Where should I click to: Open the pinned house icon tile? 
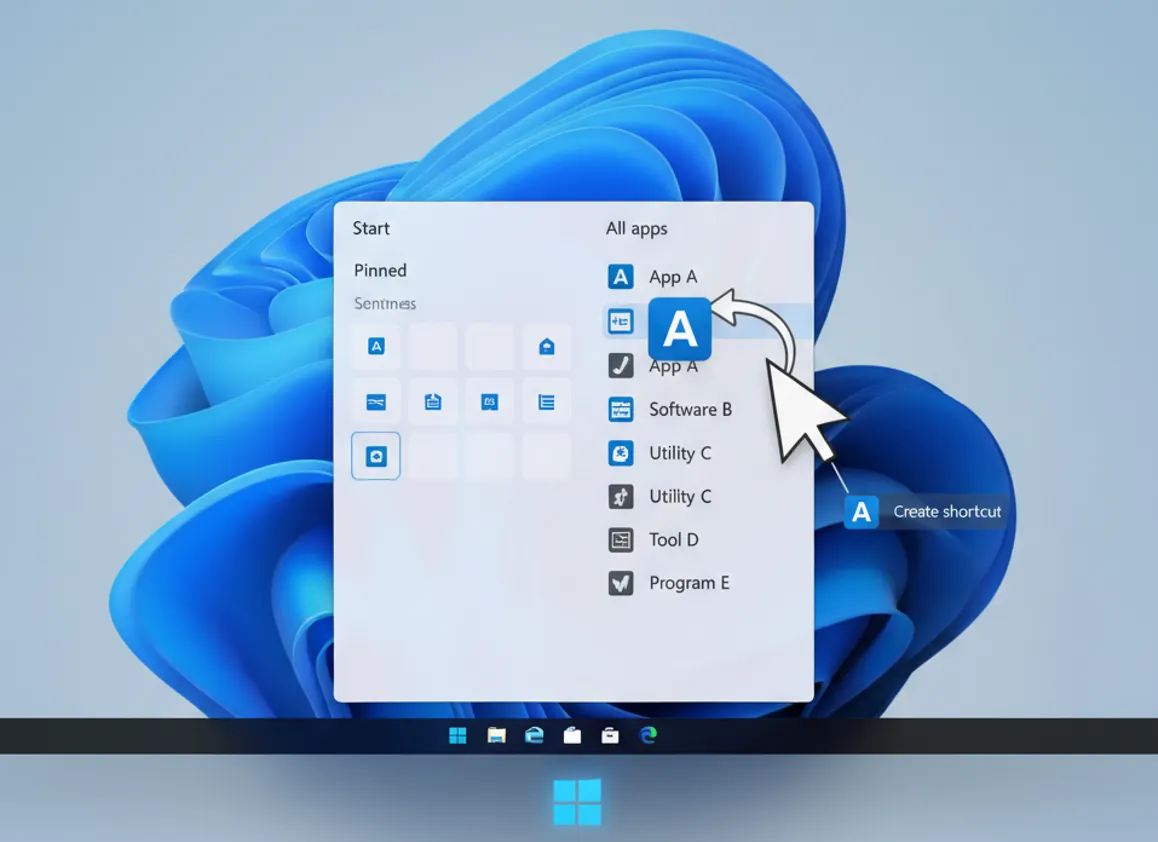[x=546, y=347]
